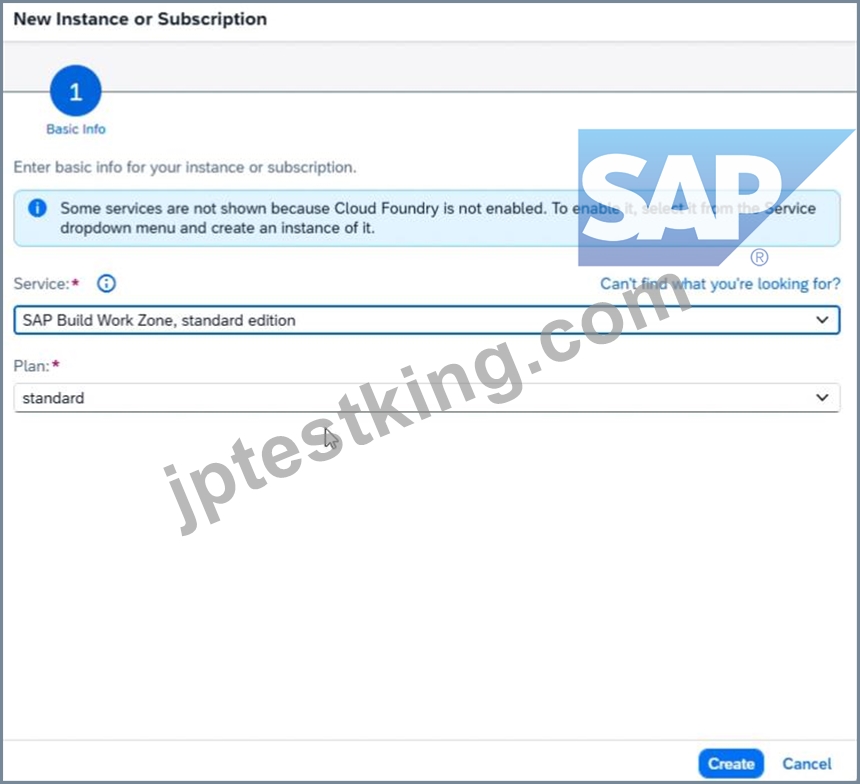The width and height of the screenshot is (860, 784).
Task: Click the Create button
Action: [731, 763]
